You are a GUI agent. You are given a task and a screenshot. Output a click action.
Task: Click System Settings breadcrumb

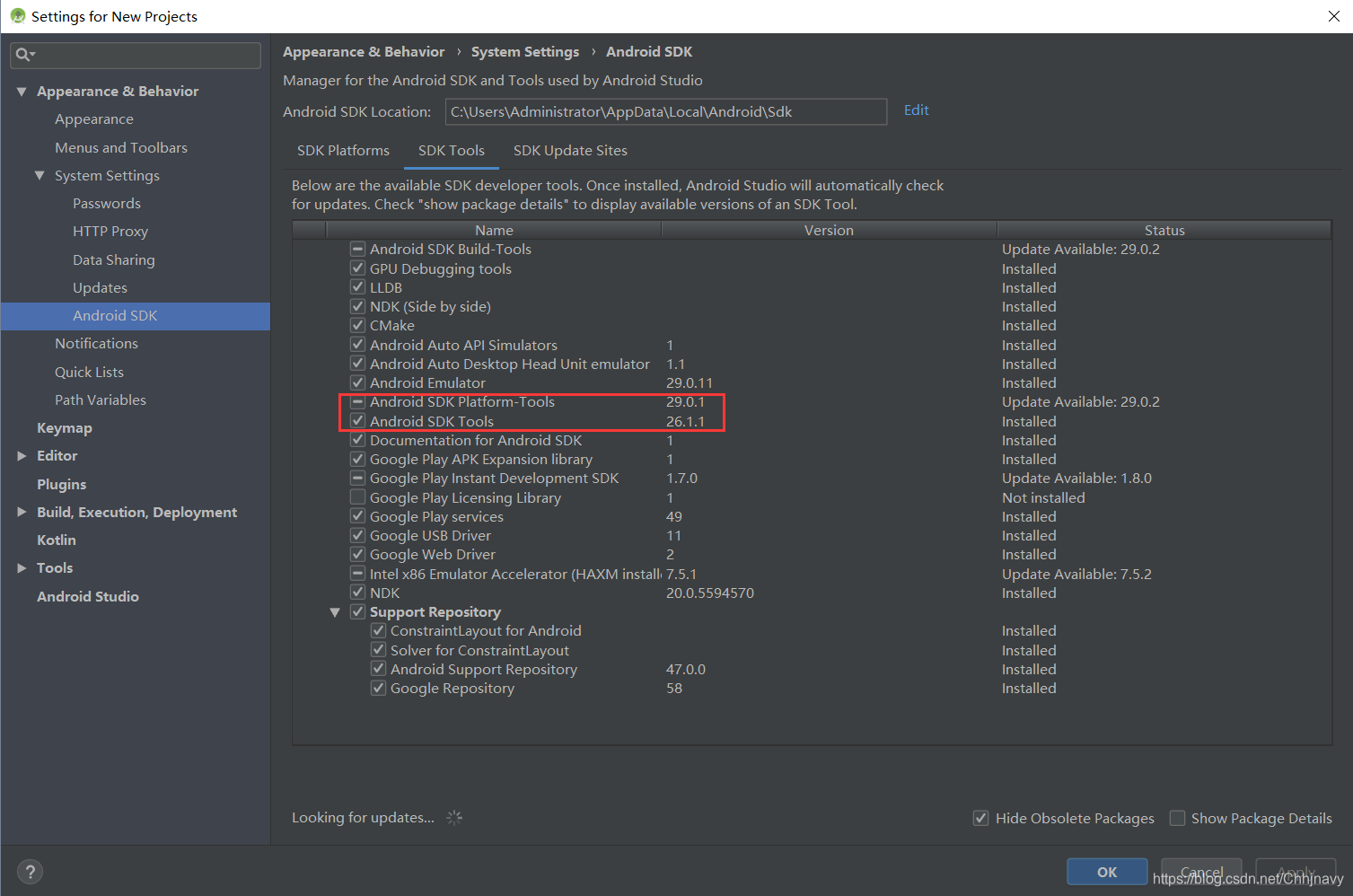(x=525, y=52)
